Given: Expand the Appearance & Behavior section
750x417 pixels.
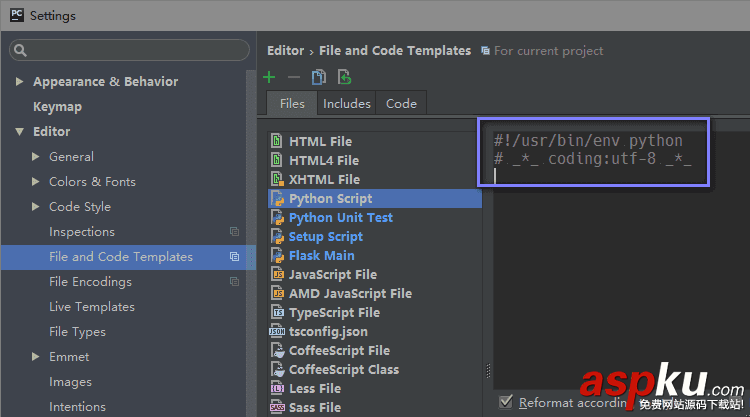Looking at the screenshot, I should [x=19, y=82].
